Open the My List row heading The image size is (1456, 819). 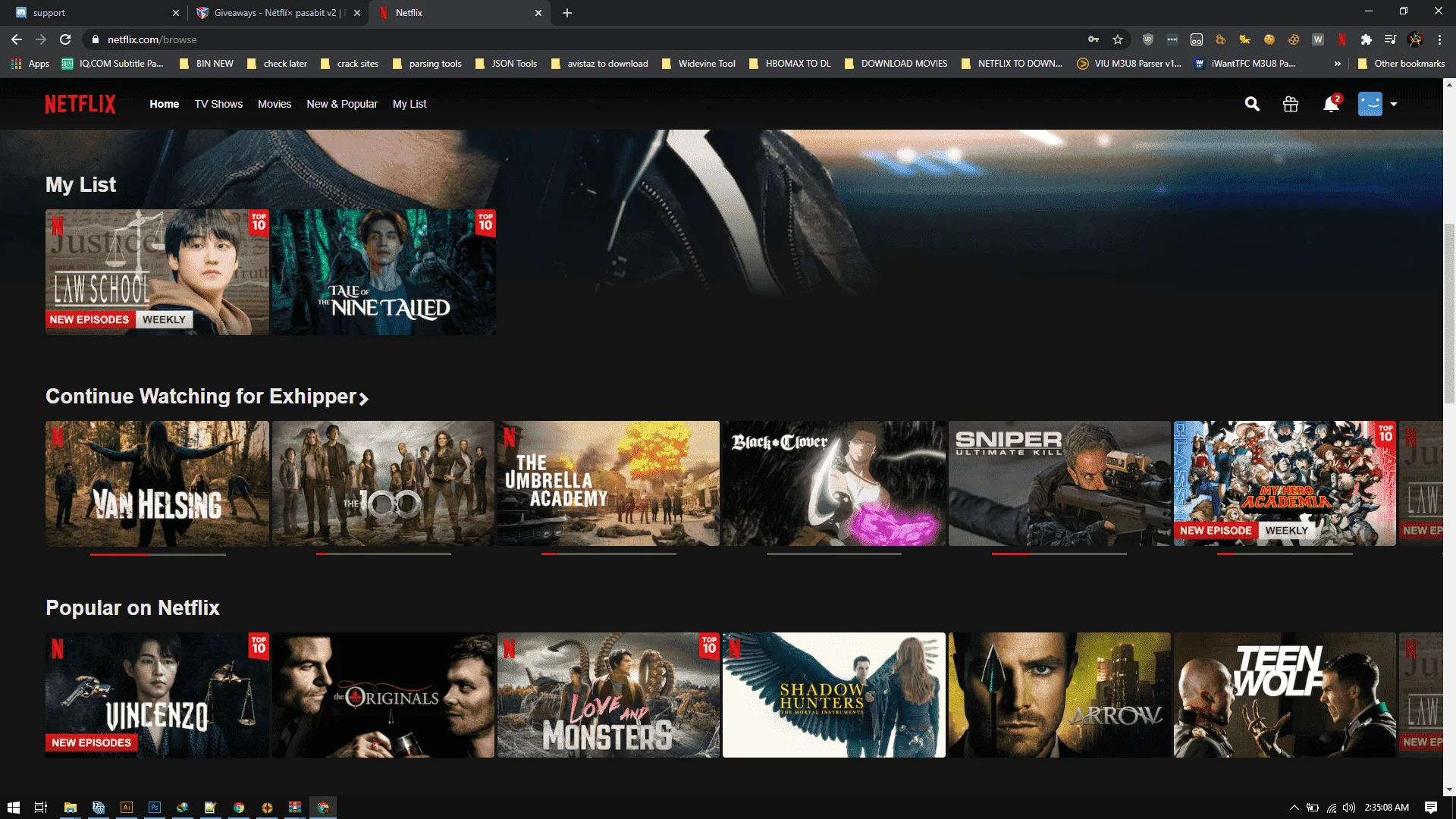tap(80, 184)
